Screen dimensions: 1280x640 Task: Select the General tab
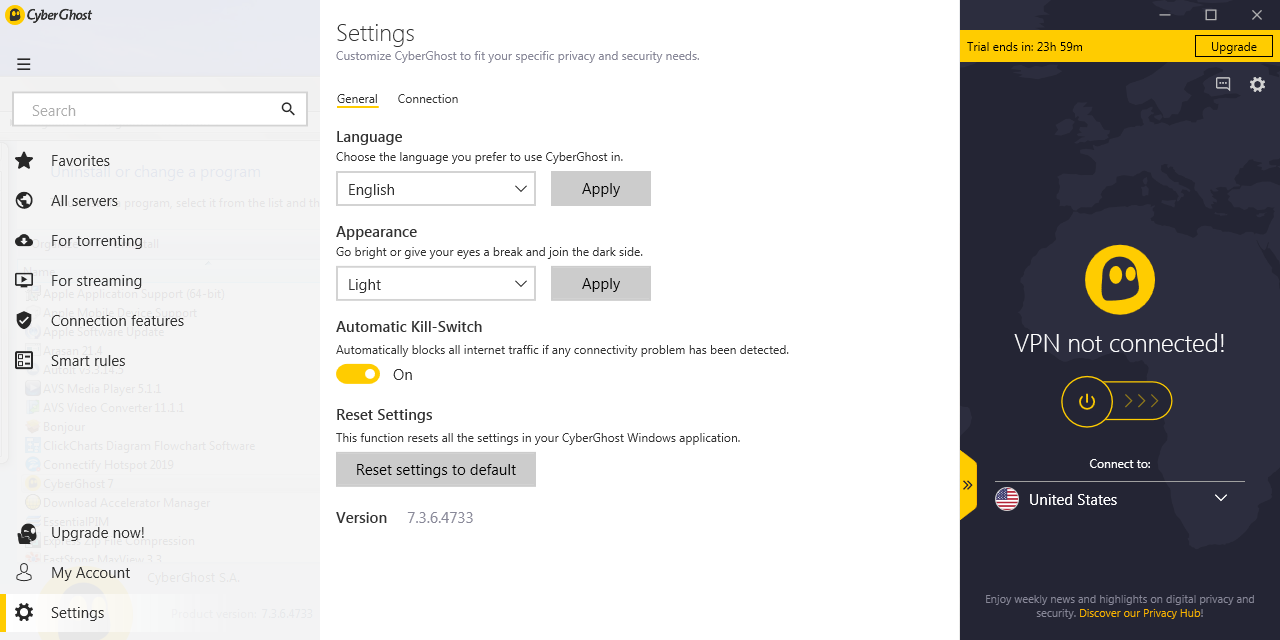(x=357, y=99)
